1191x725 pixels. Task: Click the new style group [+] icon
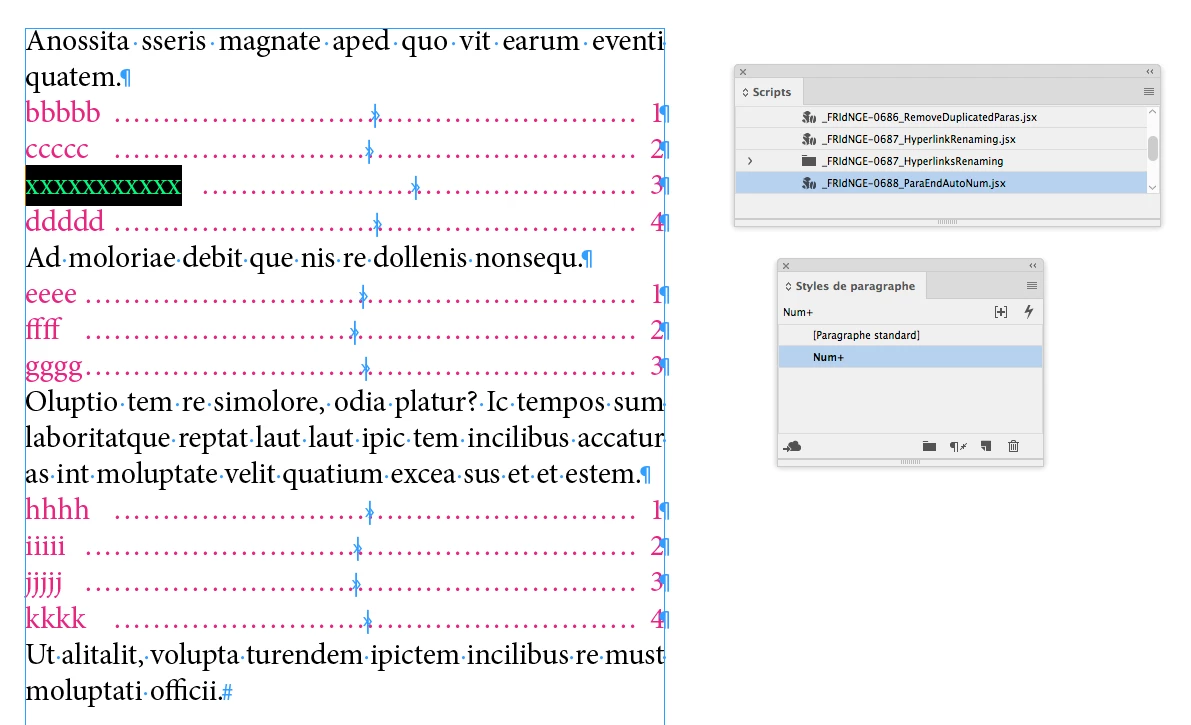1000,312
